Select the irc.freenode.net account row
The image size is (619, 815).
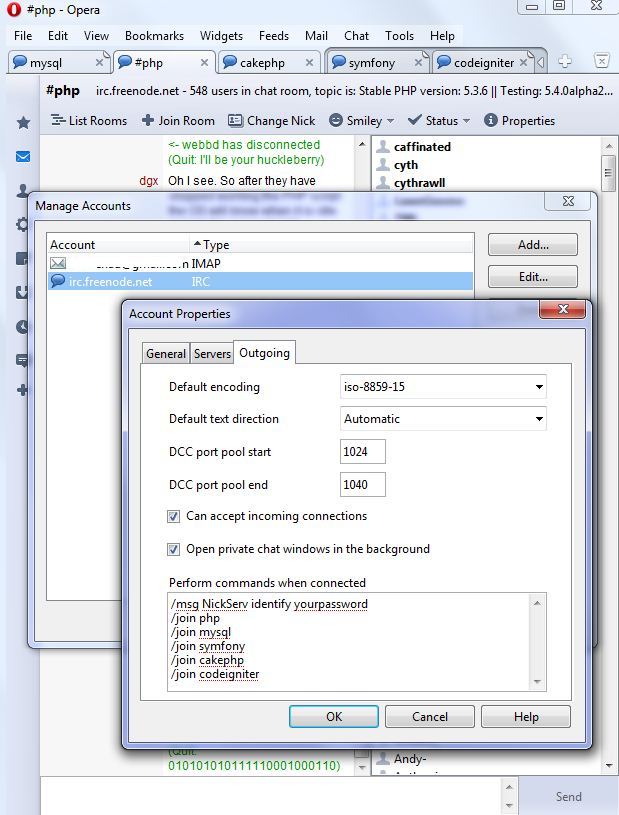pos(260,282)
